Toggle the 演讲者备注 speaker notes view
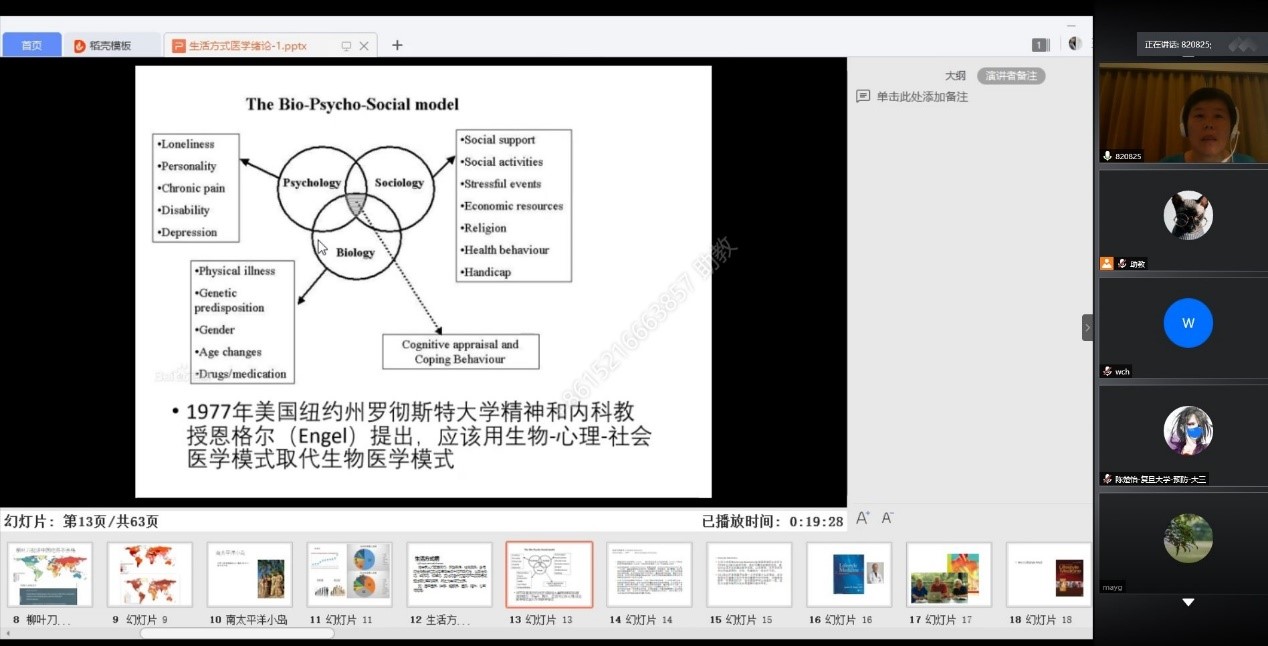The height and width of the screenshot is (646, 1268). (x=1011, y=76)
